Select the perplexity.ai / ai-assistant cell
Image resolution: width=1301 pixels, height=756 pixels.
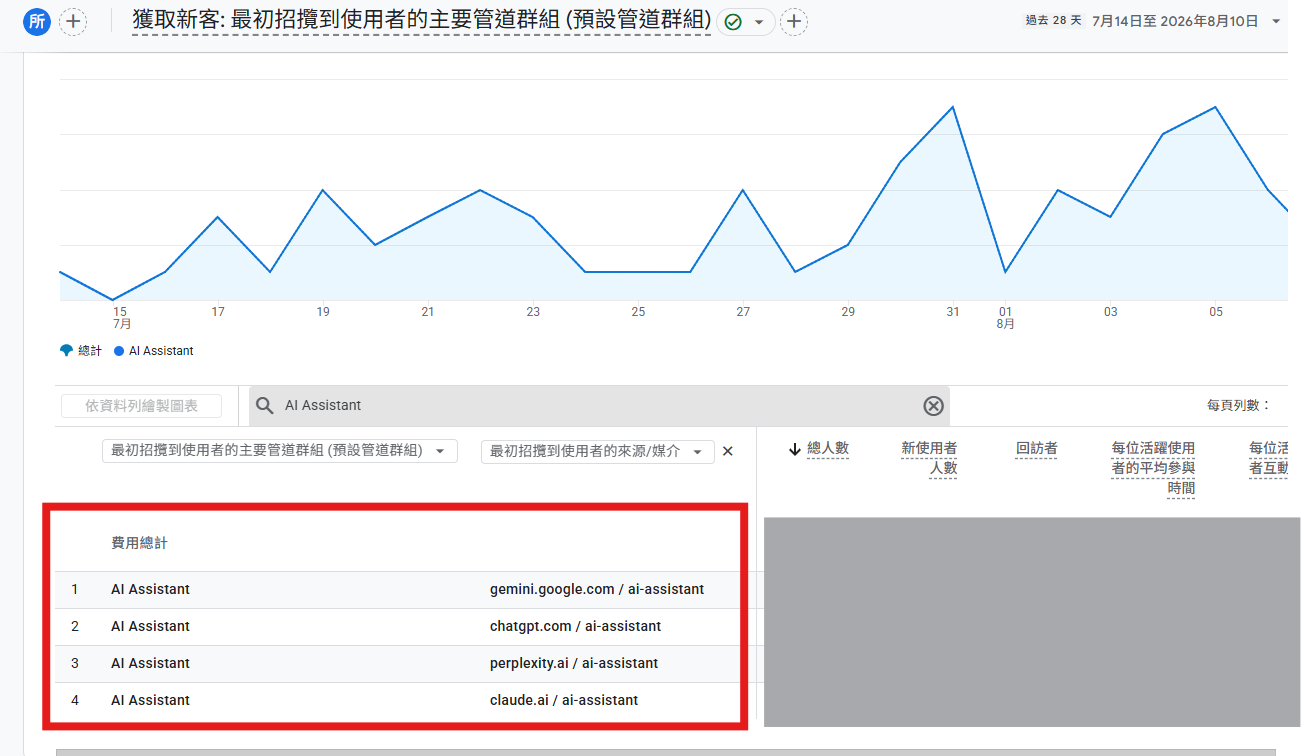tap(574, 663)
